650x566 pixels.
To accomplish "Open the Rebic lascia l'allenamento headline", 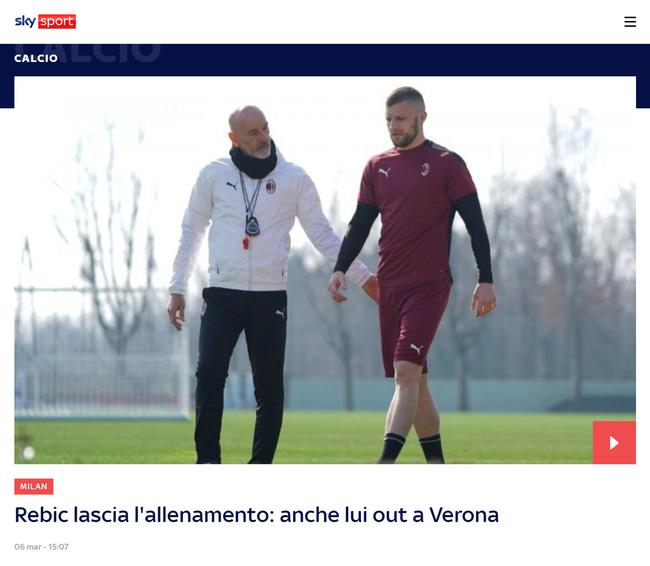I will tap(257, 515).
